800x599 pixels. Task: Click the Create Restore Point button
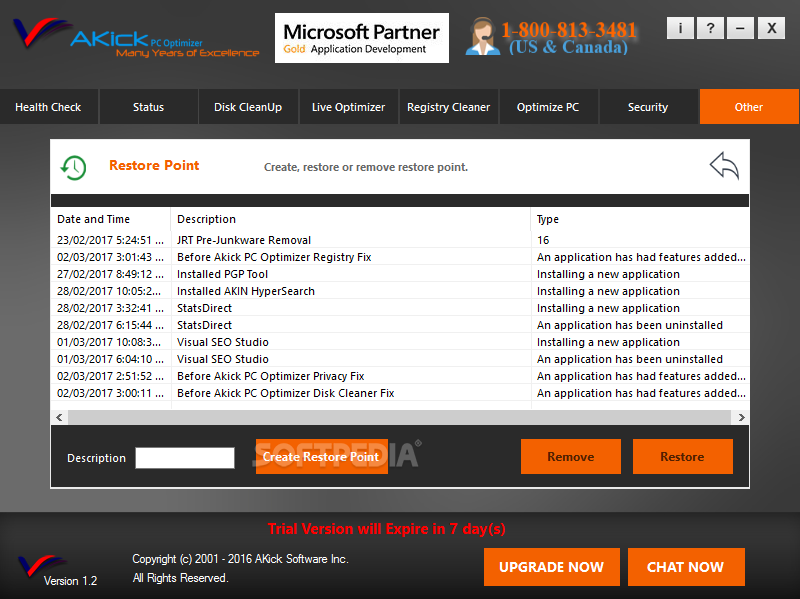coord(321,457)
